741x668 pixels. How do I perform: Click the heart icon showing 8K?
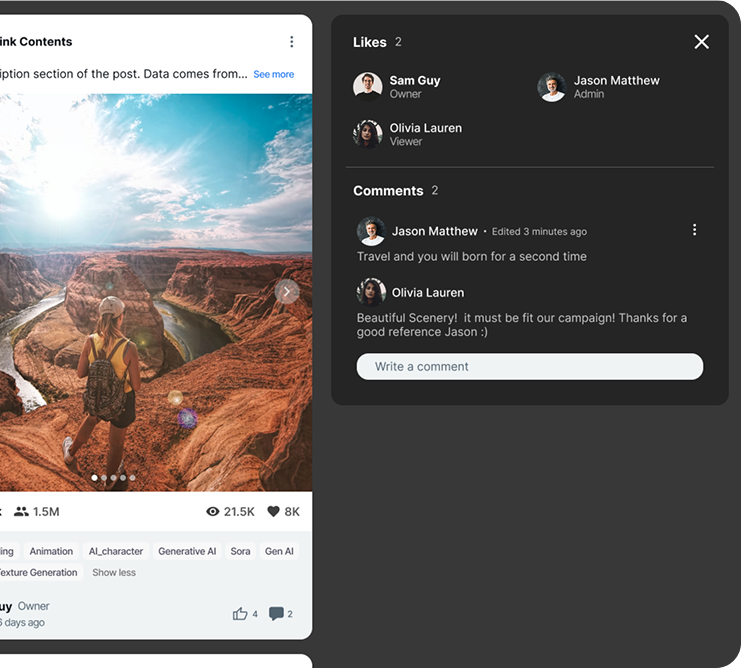pyautogui.click(x=273, y=512)
